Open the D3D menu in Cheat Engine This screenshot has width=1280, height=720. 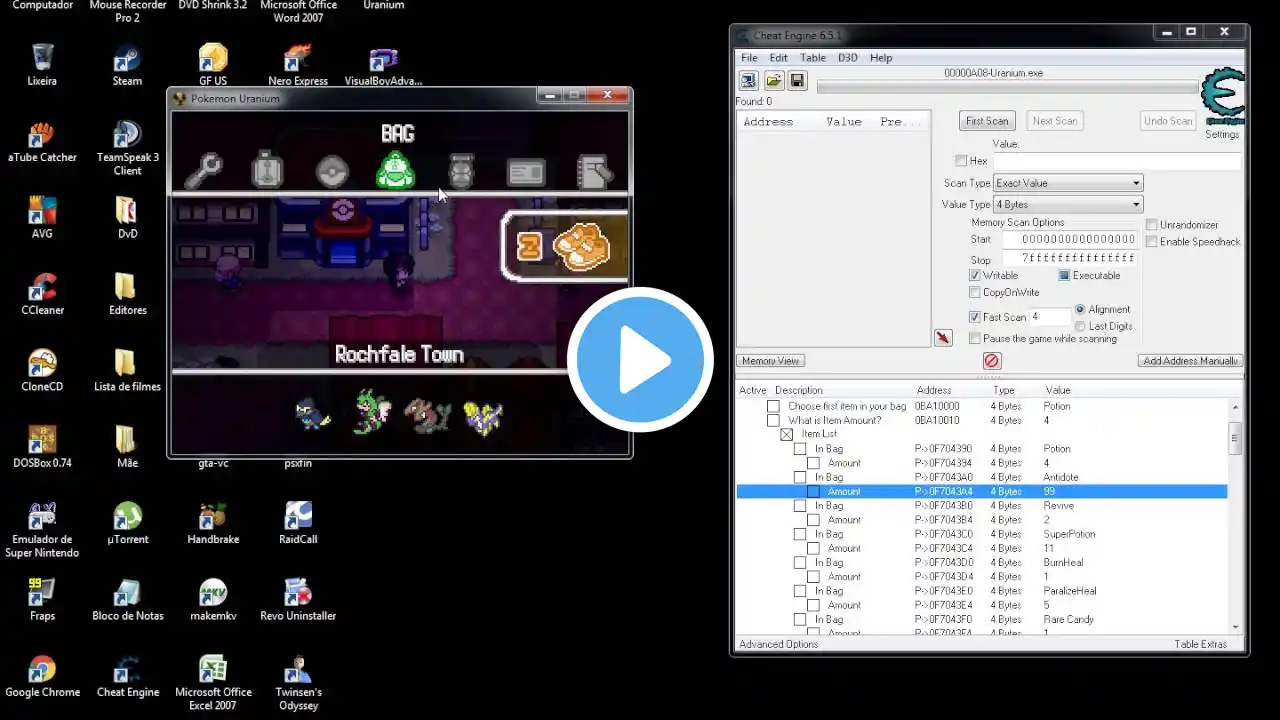(x=848, y=58)
